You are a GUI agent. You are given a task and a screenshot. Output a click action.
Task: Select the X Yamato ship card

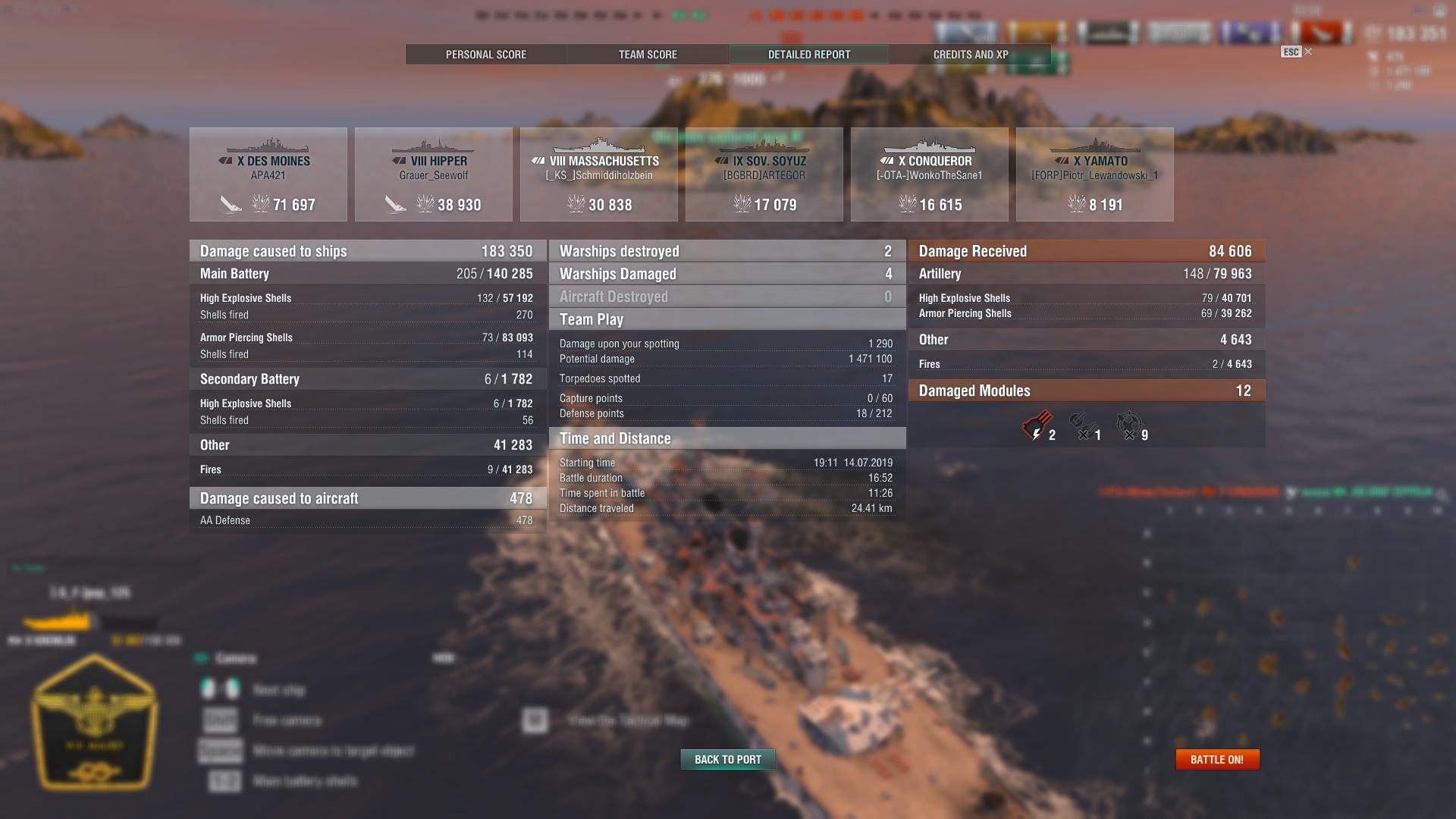[x=1095, y=174]
